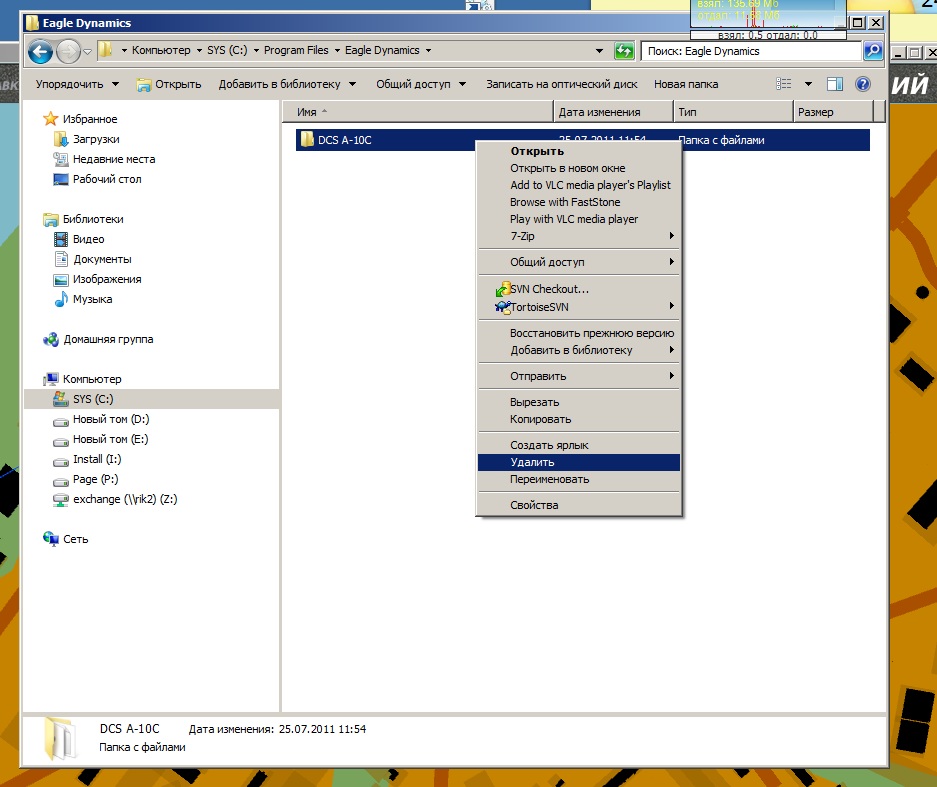The height and width of the screenshot is (787, 937).
Task: Choose Удалить in the context menu
Action: (579, 463)
